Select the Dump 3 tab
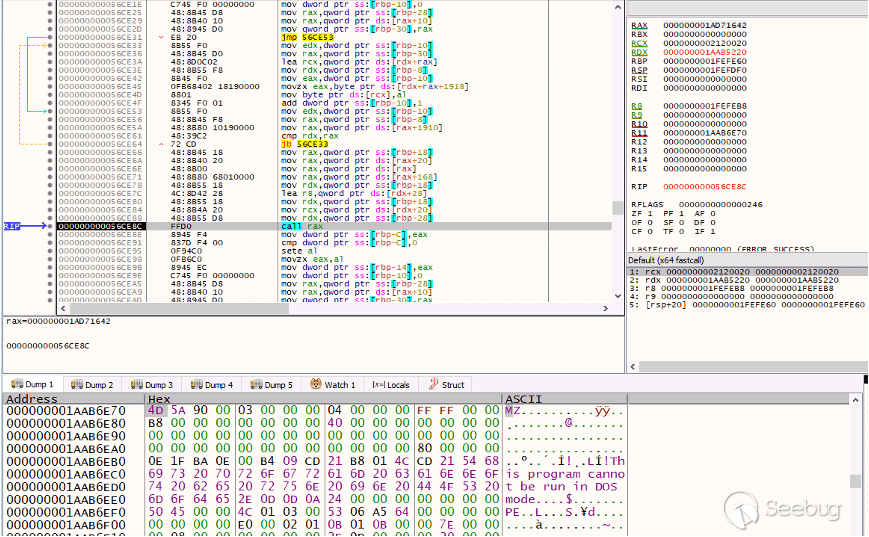The width and height of the screenshot is (869, 537). [x=152, y=385]
